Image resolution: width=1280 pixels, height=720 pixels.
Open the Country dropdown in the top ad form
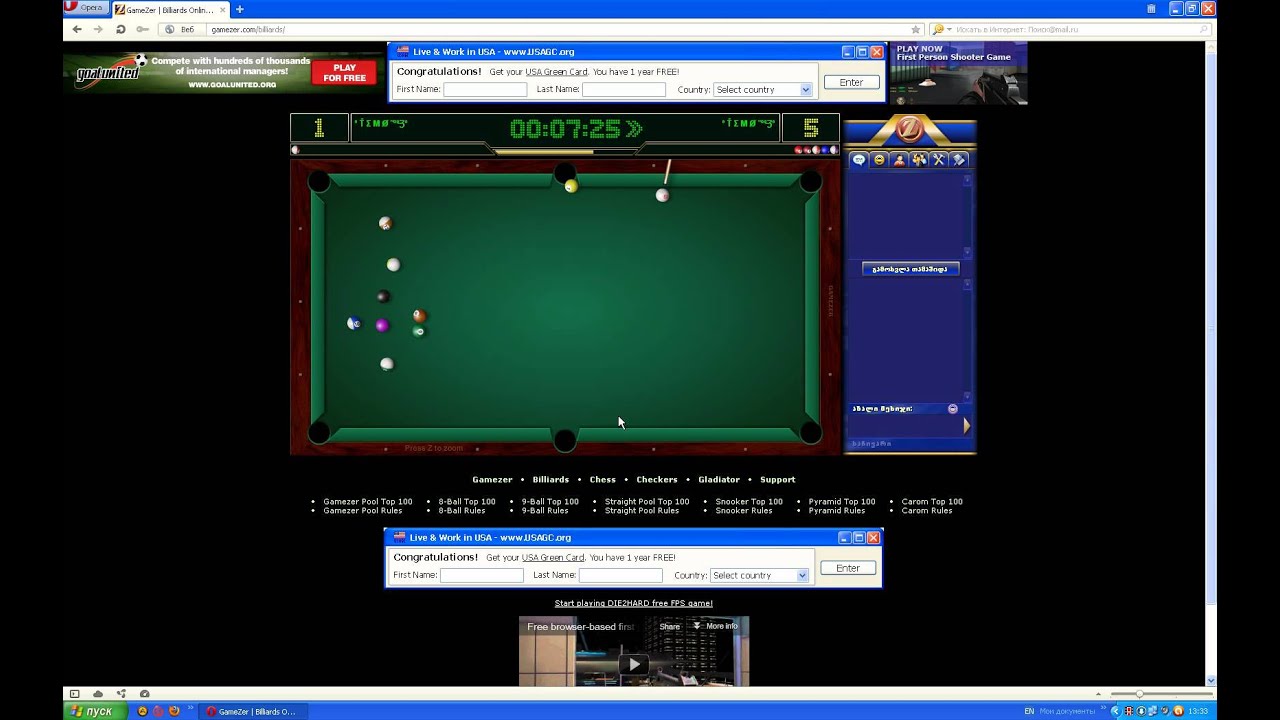[x=763, y=89]
